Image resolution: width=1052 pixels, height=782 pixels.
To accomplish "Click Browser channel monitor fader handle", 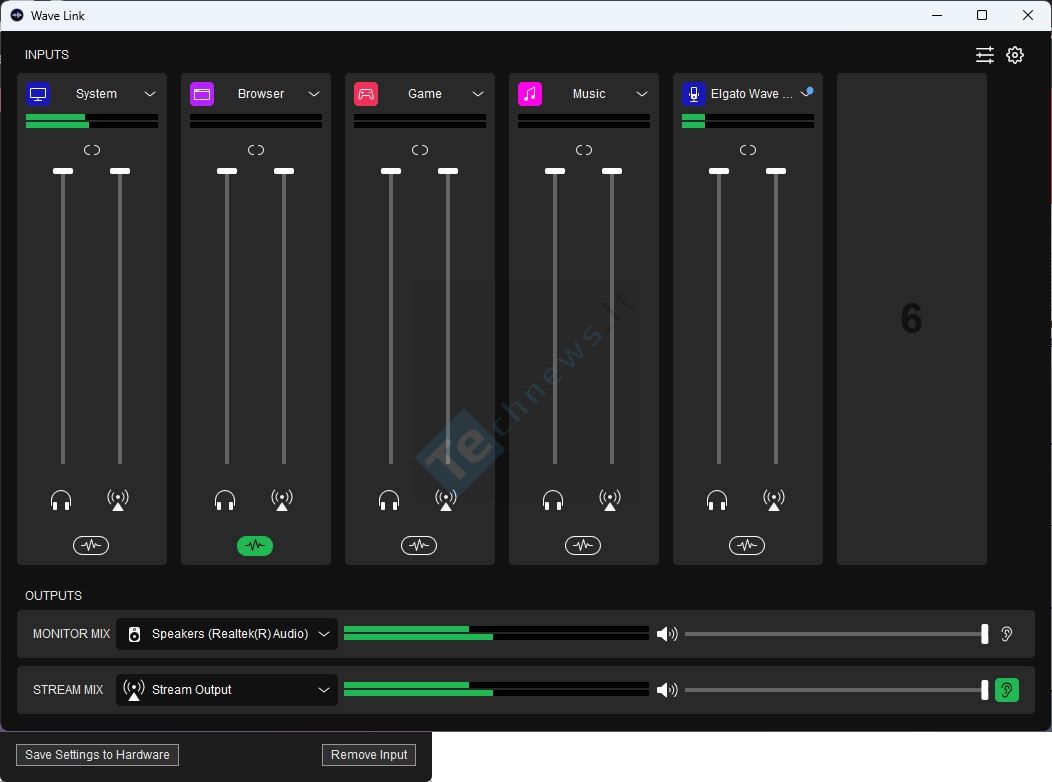I will pos(227,171).
